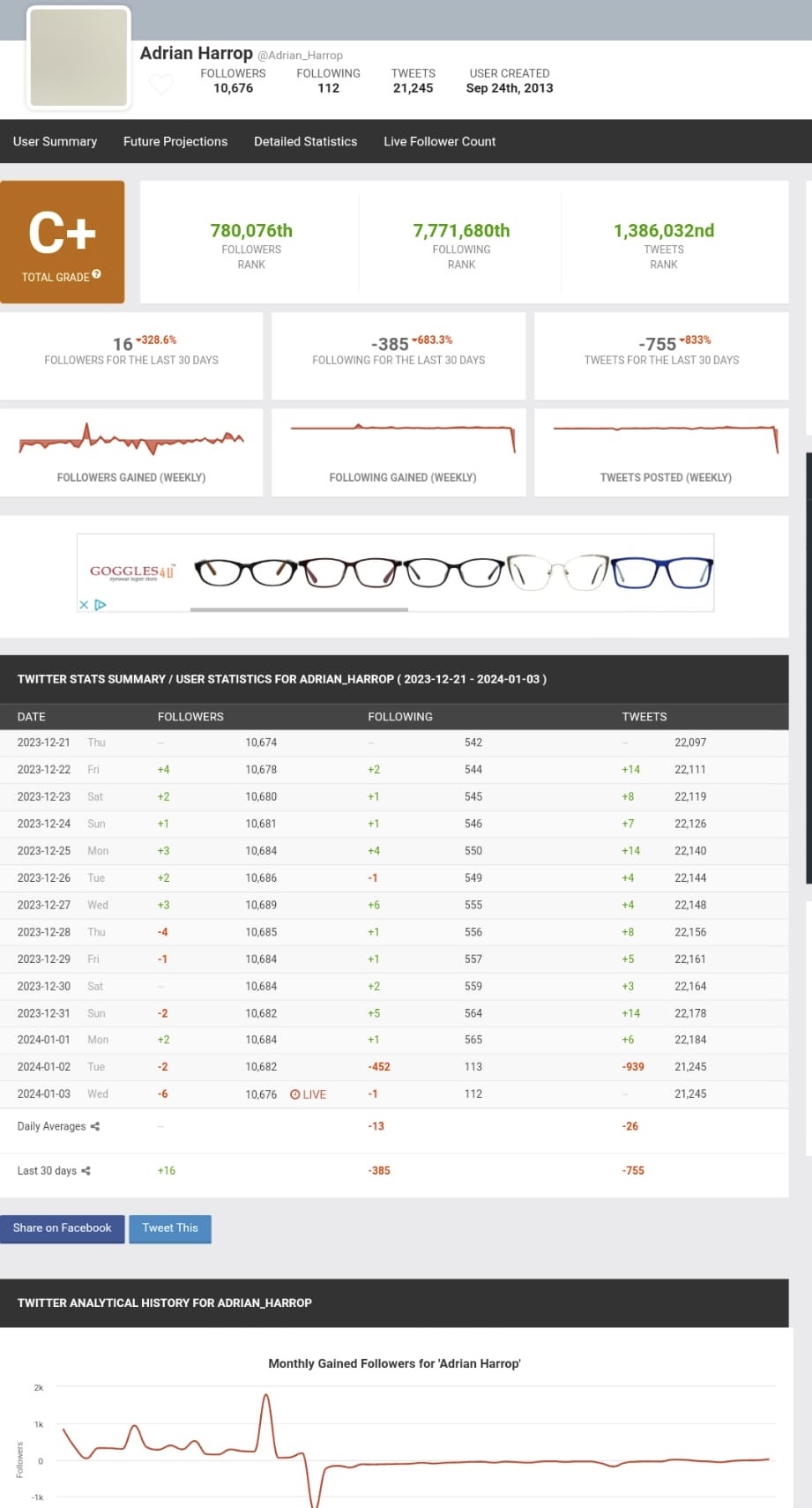Click the Tweet This button

coord(170,1228)
